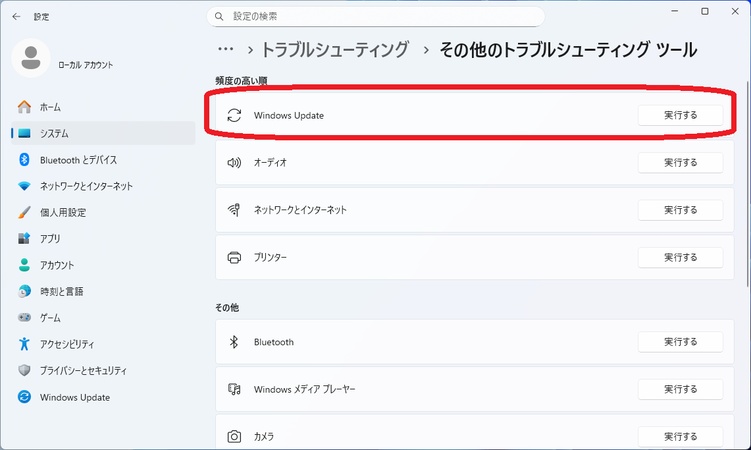Click the search magnifier icon
The height and width of the screenshot is (450, 751).
tap(219, 16)
